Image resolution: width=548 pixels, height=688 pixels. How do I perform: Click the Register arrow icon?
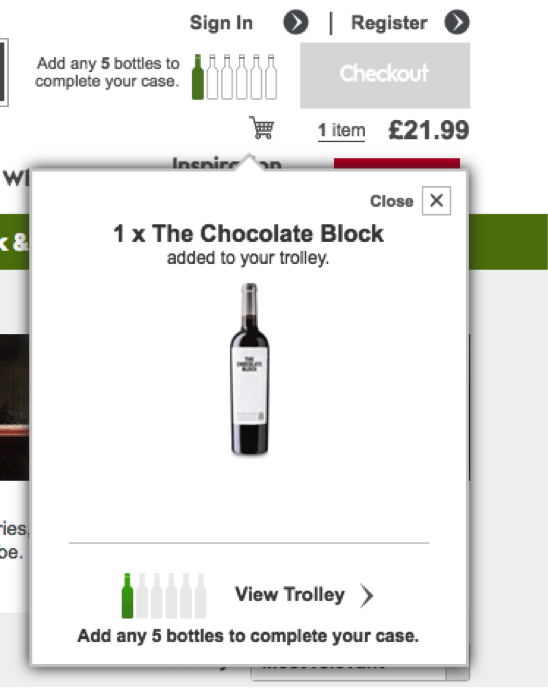tap(457, 22)
